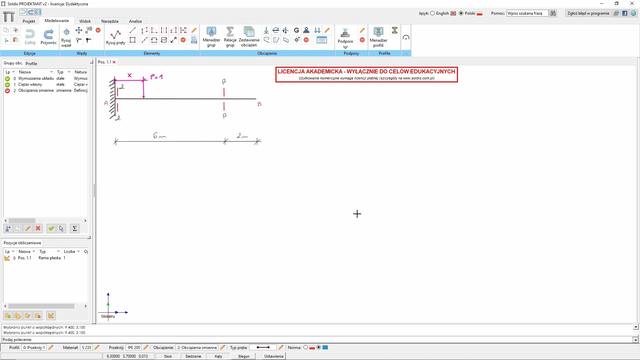This screenshot has height=360, width=640.
Task: Select Pos. 1.1 Rama płaska row
Action: 46,258
